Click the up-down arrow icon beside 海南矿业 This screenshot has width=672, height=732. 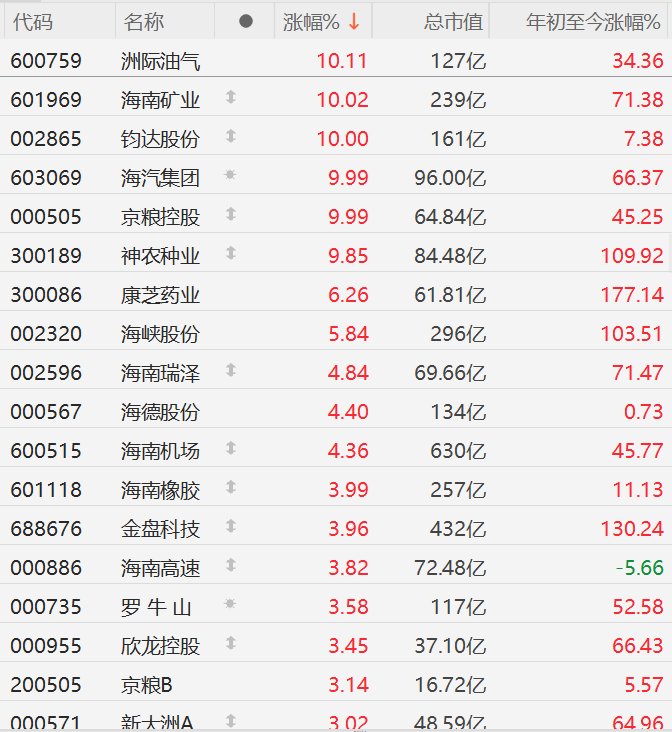click(231, 98)
